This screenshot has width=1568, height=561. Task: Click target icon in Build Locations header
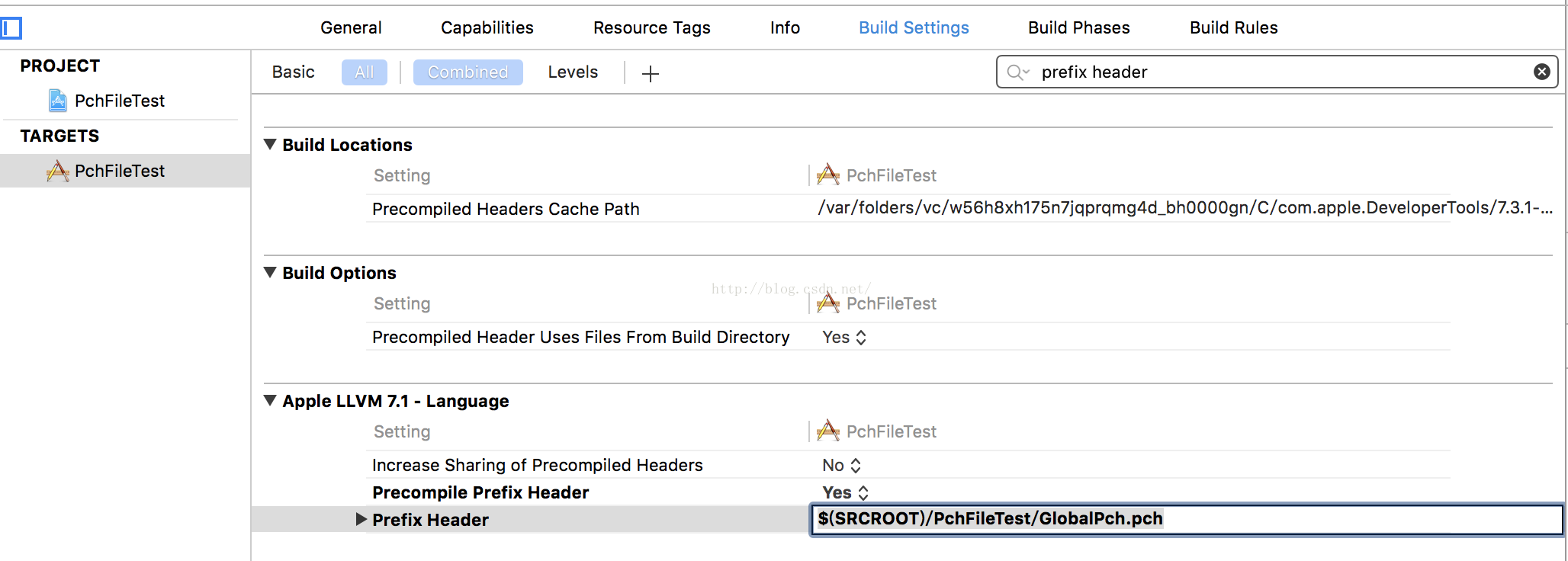click(828, 175)
